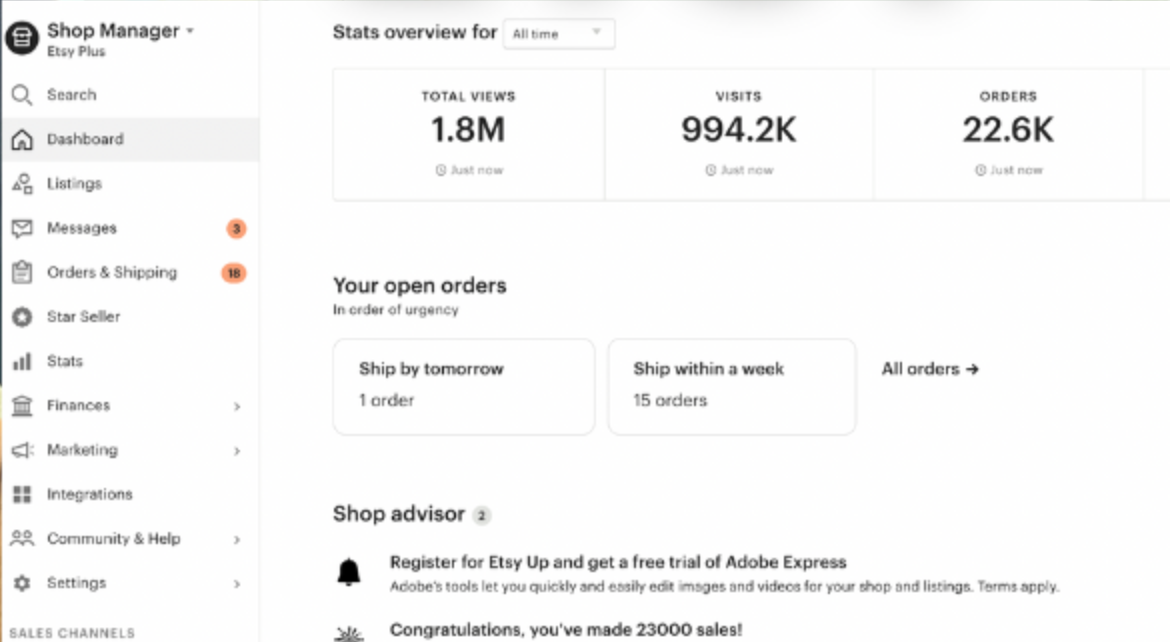Click the Settings gear icon
The width and height of the screenshot is (1170, 642).
[22, 583]
